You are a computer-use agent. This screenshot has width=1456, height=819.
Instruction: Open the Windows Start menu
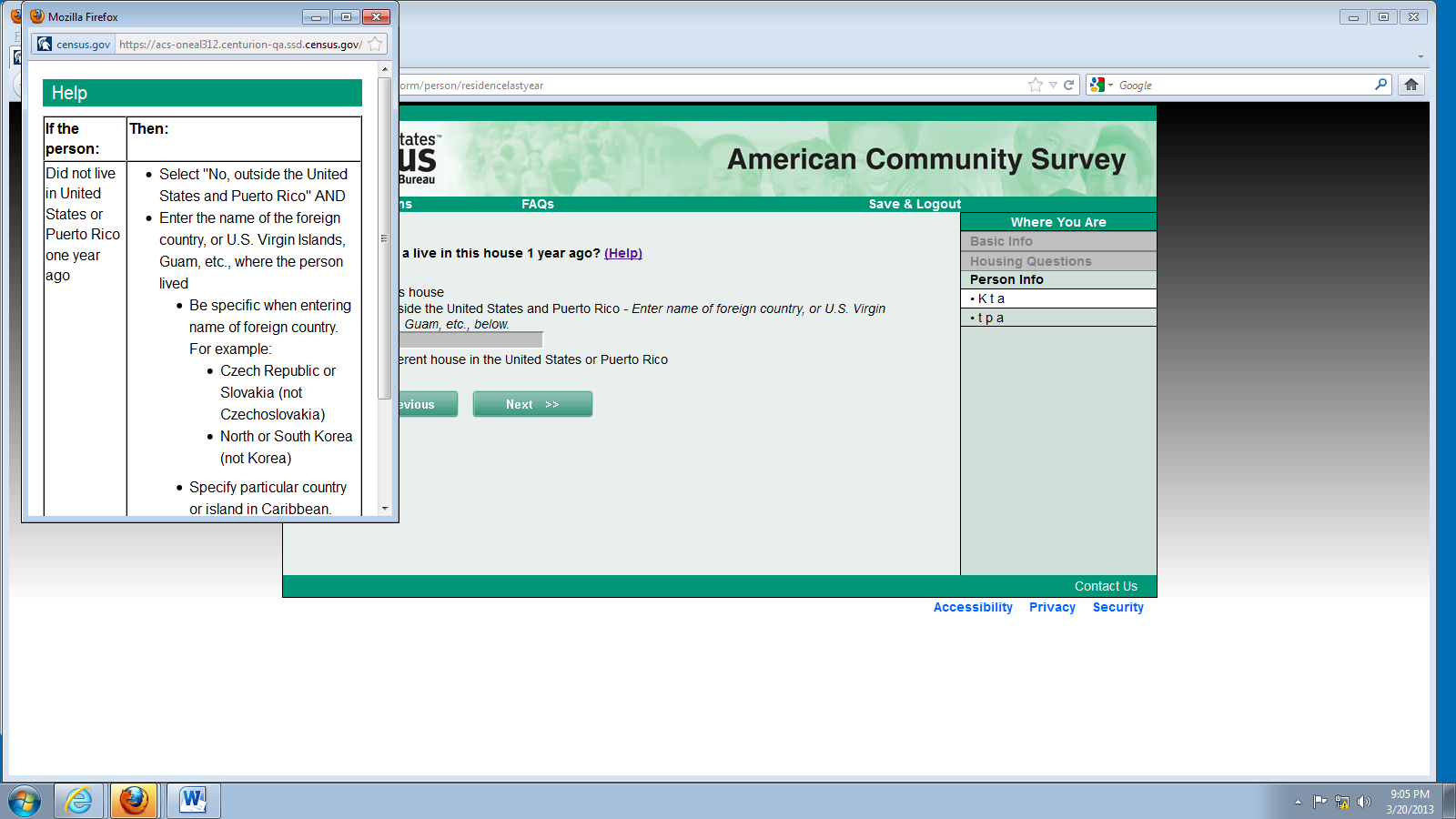(25, 801)
